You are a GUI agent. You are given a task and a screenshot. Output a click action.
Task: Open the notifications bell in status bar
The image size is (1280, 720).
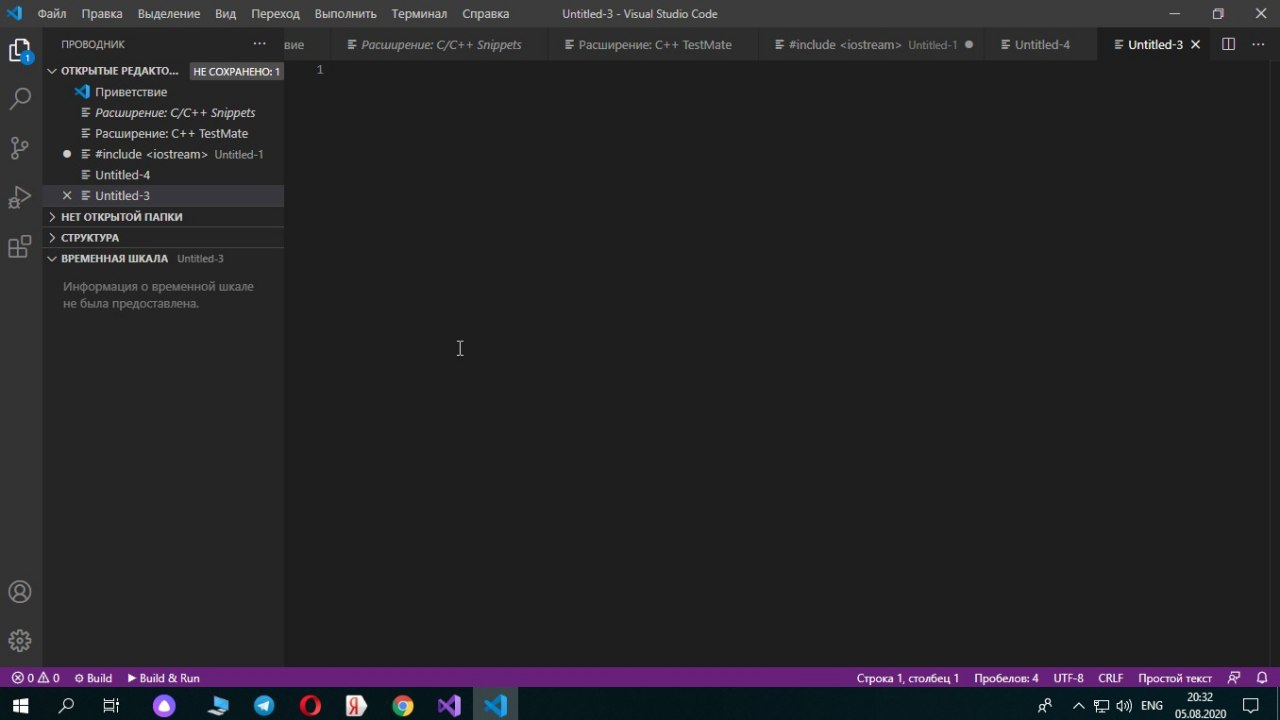(x=1262, y=678)
